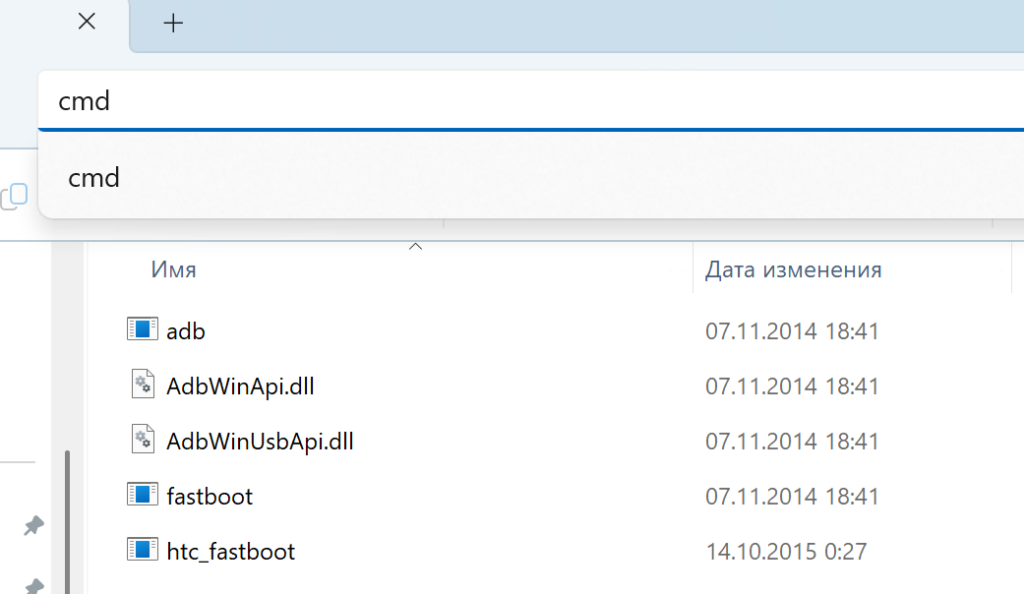The height and width of the screenshot is (594, 1024).
Task: Click the htc_fastboot application file icon
Action: pos(142,549)
